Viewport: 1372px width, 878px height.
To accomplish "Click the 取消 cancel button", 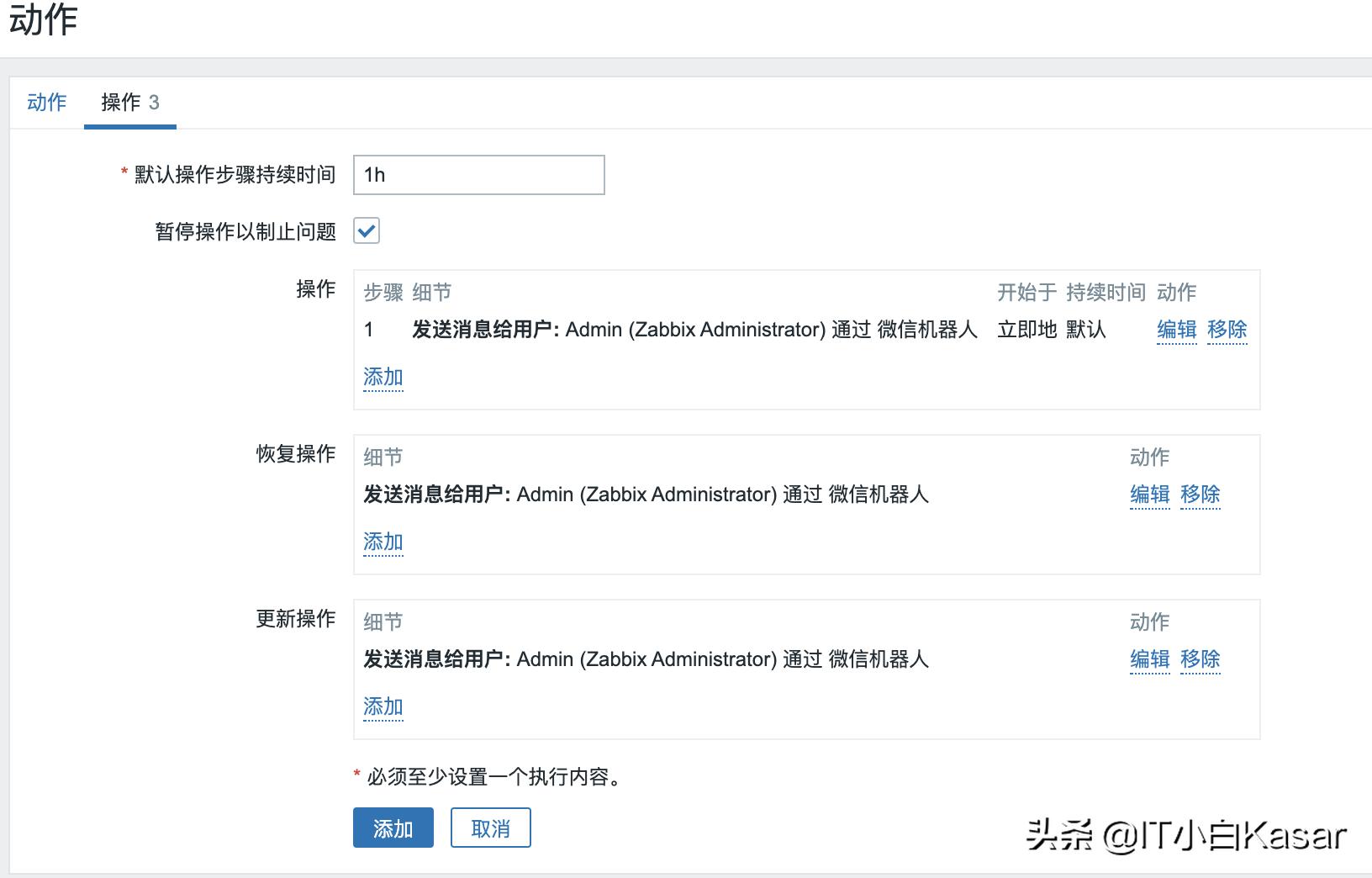I will (490, 828).
